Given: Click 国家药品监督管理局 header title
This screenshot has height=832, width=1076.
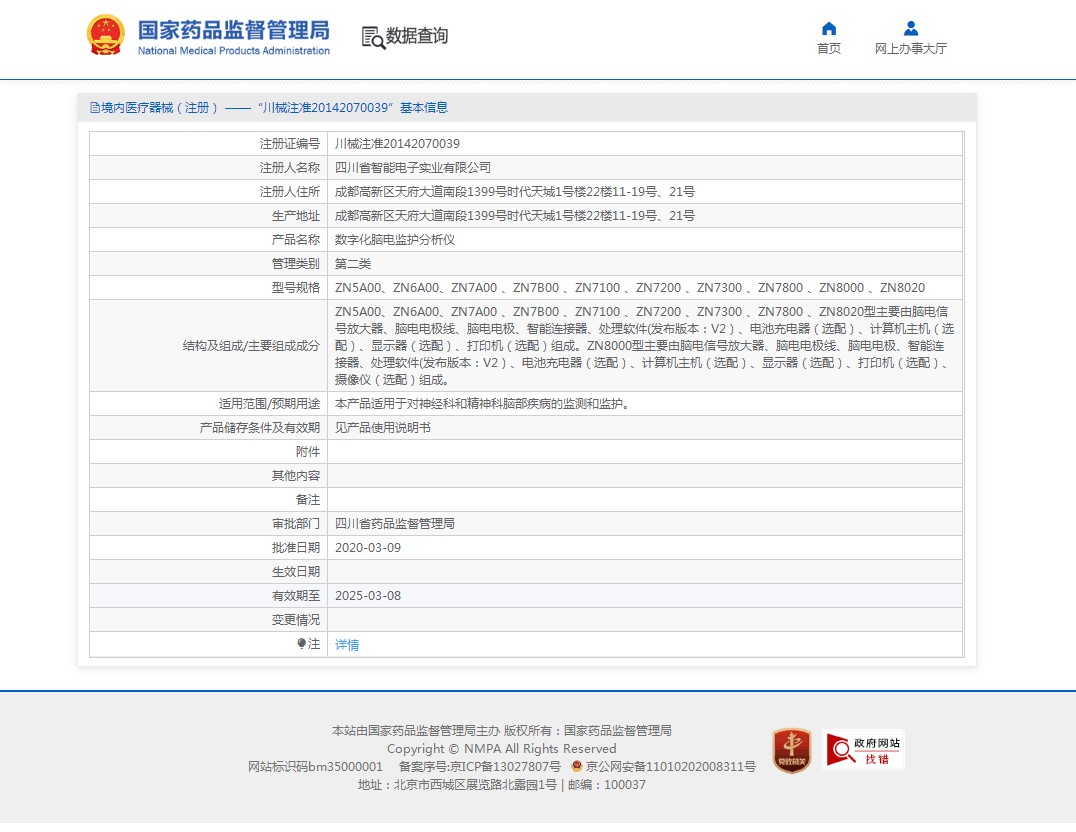Looking at the screenshot, I should [x=233, y=30].
